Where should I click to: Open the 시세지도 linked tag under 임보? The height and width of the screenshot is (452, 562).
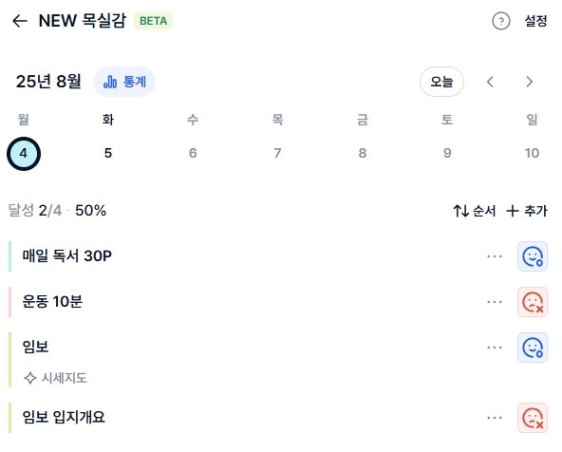(x=55, y=378)
